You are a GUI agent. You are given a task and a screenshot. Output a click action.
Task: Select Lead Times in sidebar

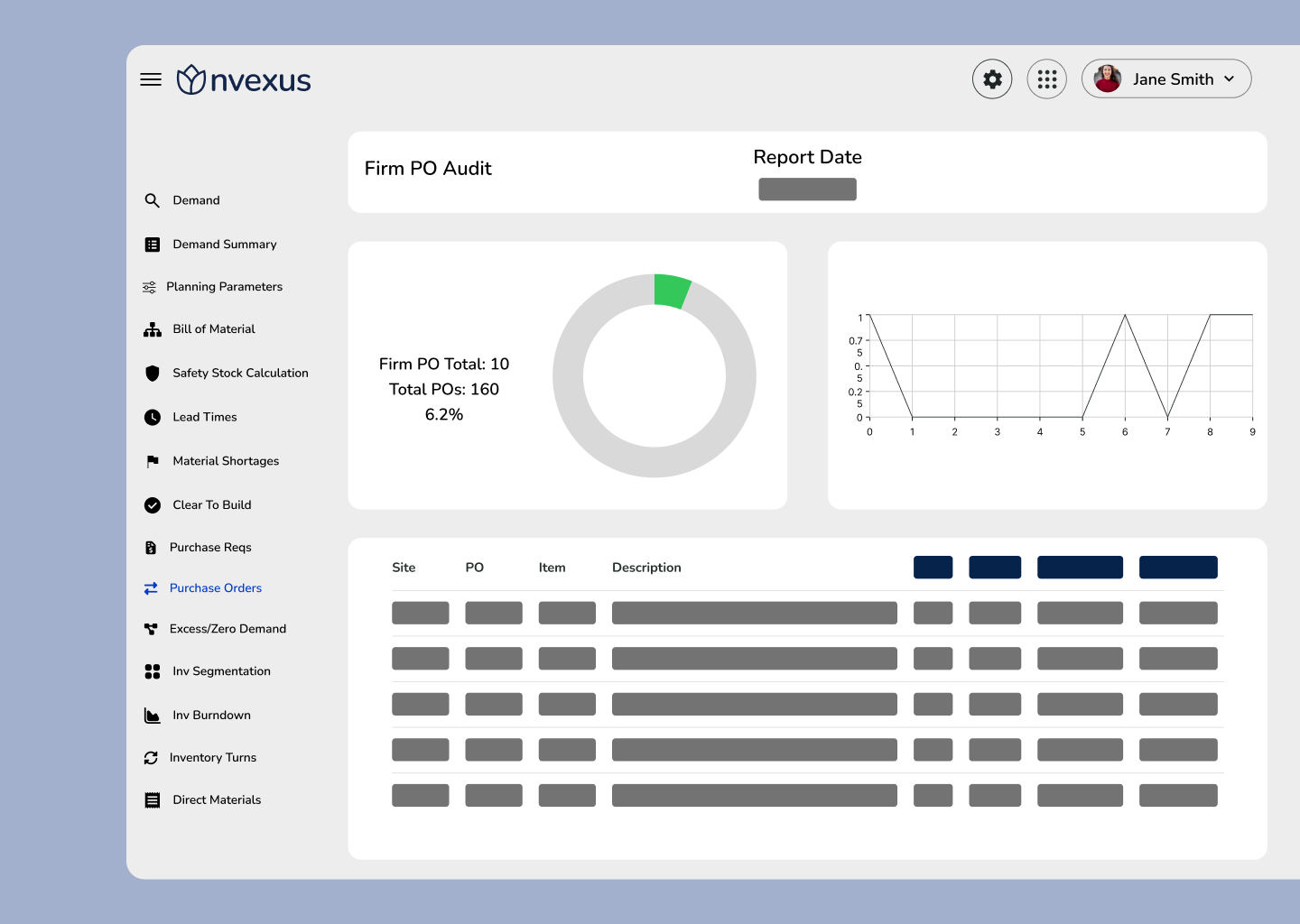click(x=205, y=417)
